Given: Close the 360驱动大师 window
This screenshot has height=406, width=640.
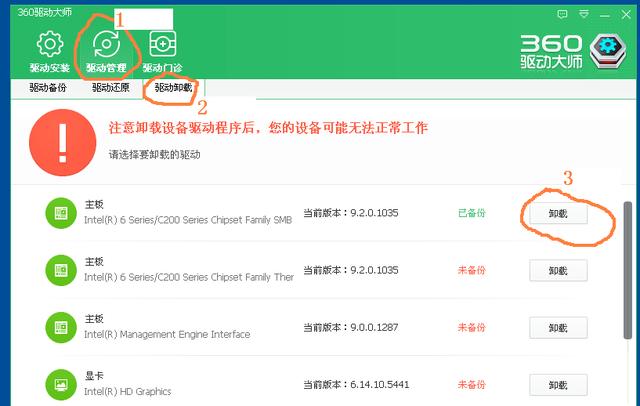Looking at the screenshot, I should [626, 15].
